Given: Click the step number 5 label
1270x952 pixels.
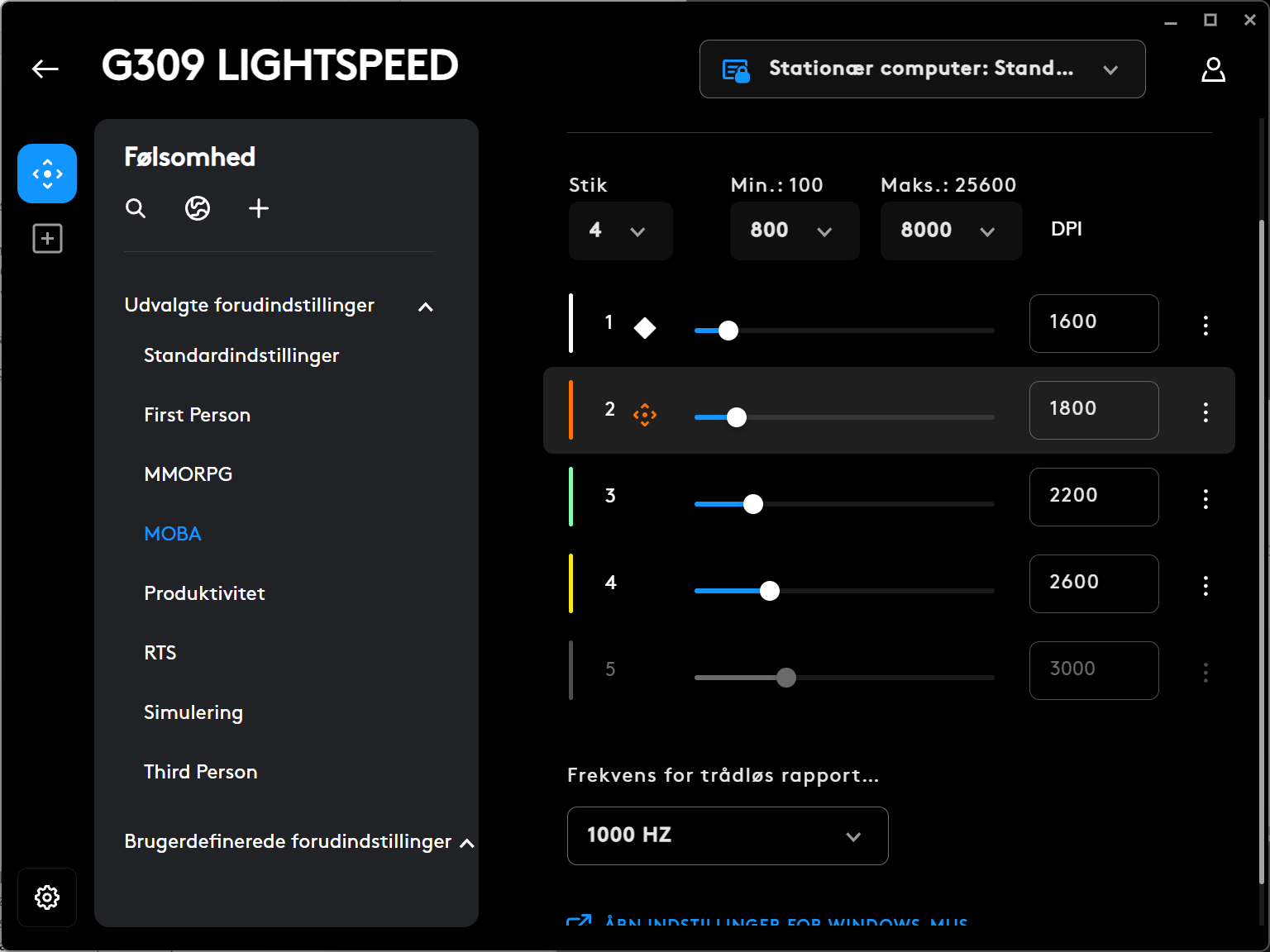Looking at the screenshot, I should click(x=610, y=669).
